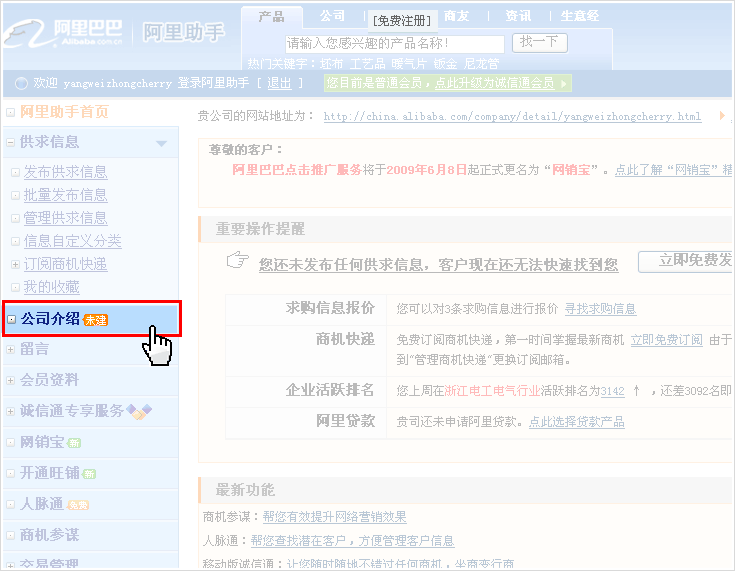This screenshot has width=735, height=571.
Task: Click upgrade to 诚信通会员 banner link
Action: [495, 83]
